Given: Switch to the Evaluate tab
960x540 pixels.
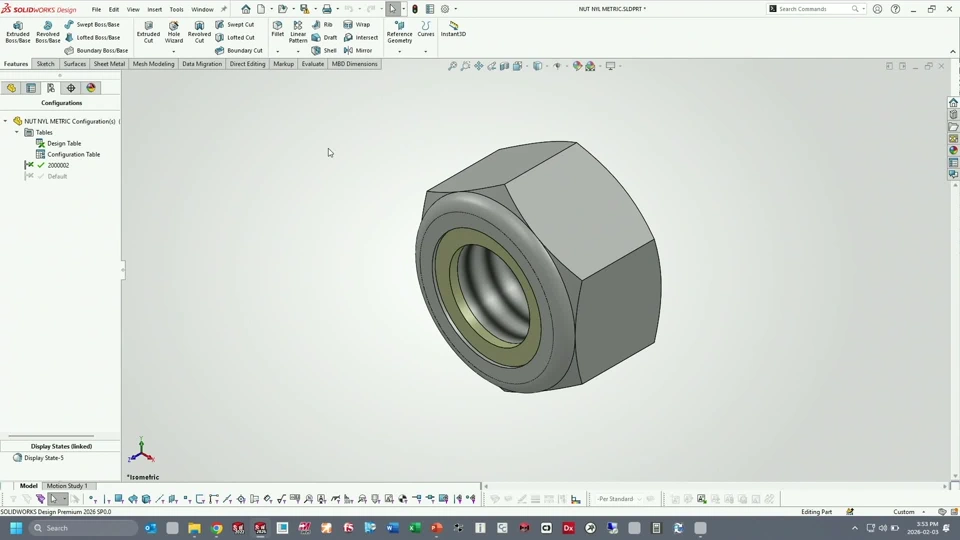Looking at the screenshot, I should click(312, 64).
